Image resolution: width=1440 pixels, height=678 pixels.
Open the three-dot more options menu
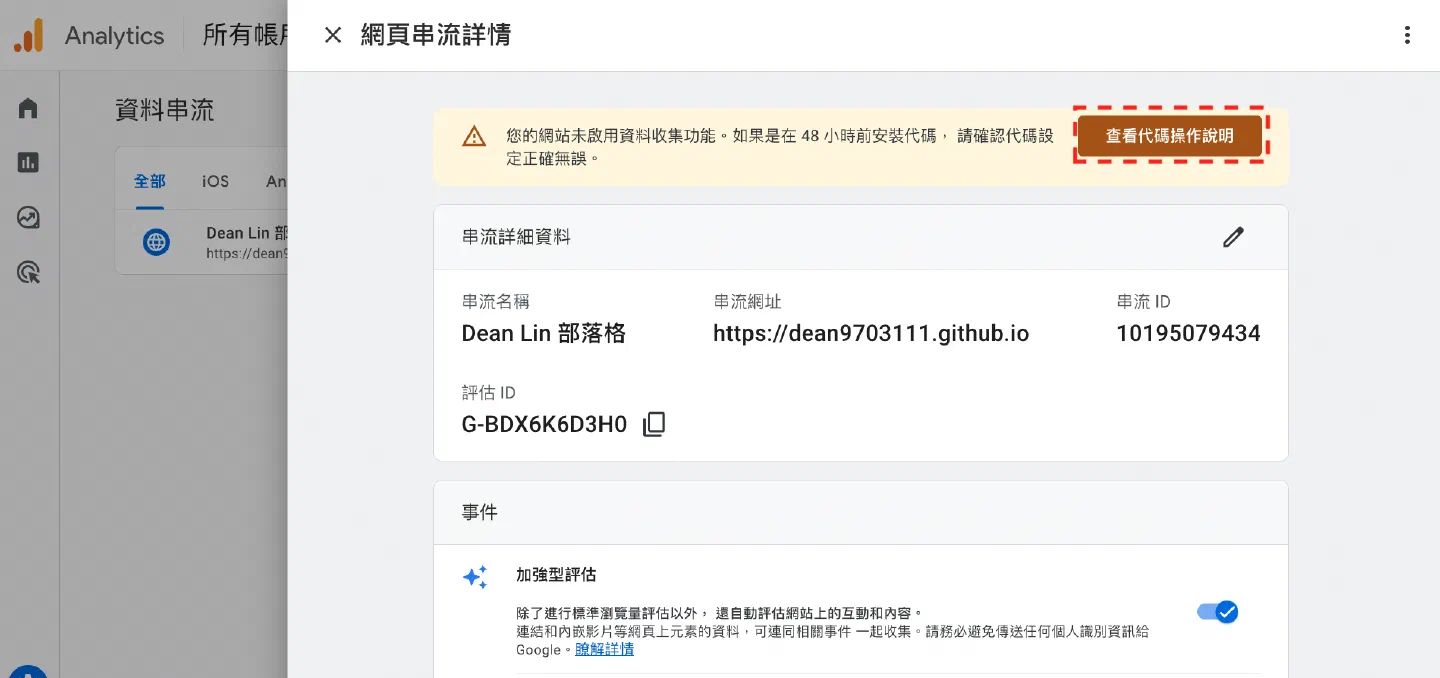click(1407, 35)
